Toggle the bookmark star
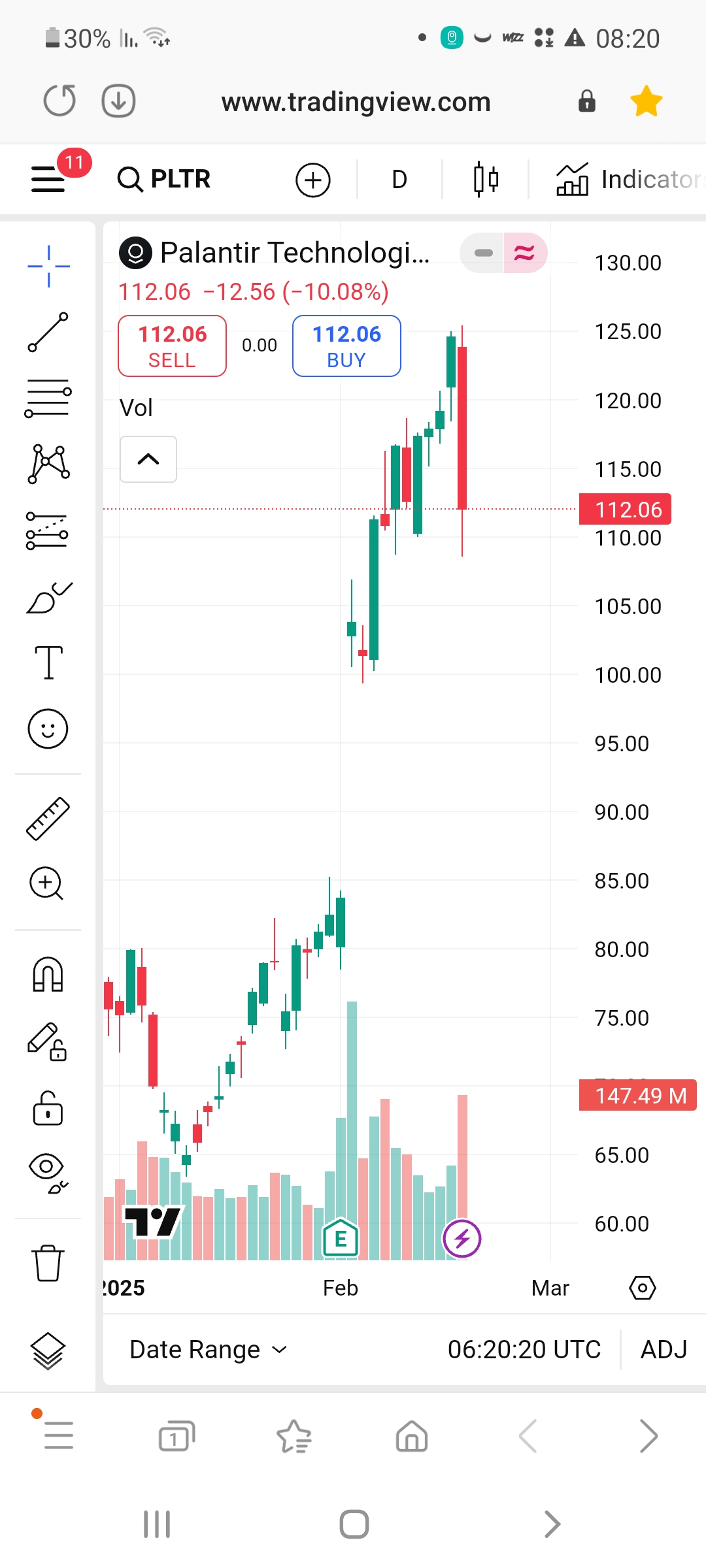Image resolution: width=706 pixels, height=1568 pixels. (x=647, y=101)
